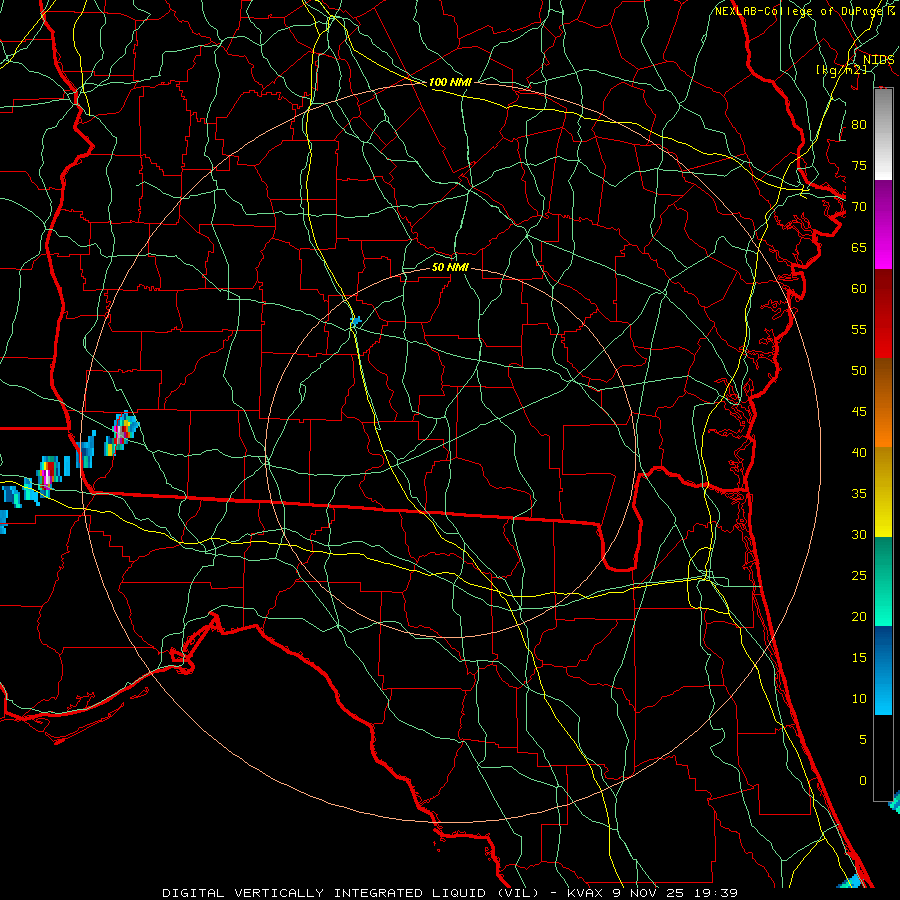
Task: Click the scale value 45
Action: pyautogui.click(x=859, y=412)
